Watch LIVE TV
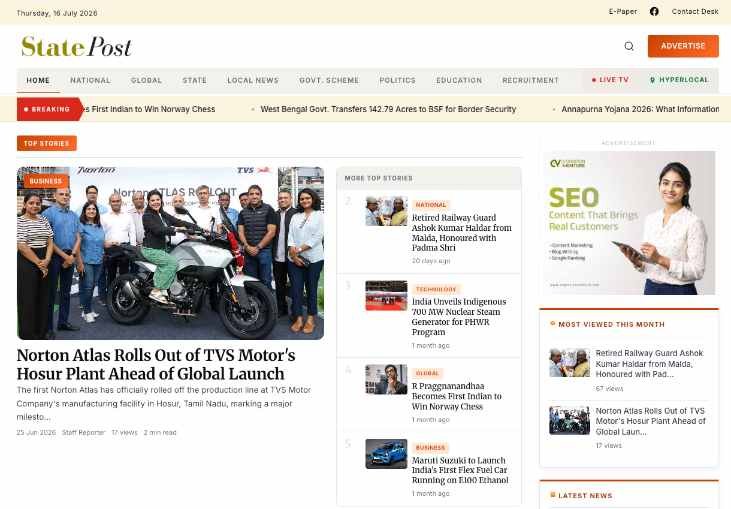This screenshot has width=731, height=509. 610,80
